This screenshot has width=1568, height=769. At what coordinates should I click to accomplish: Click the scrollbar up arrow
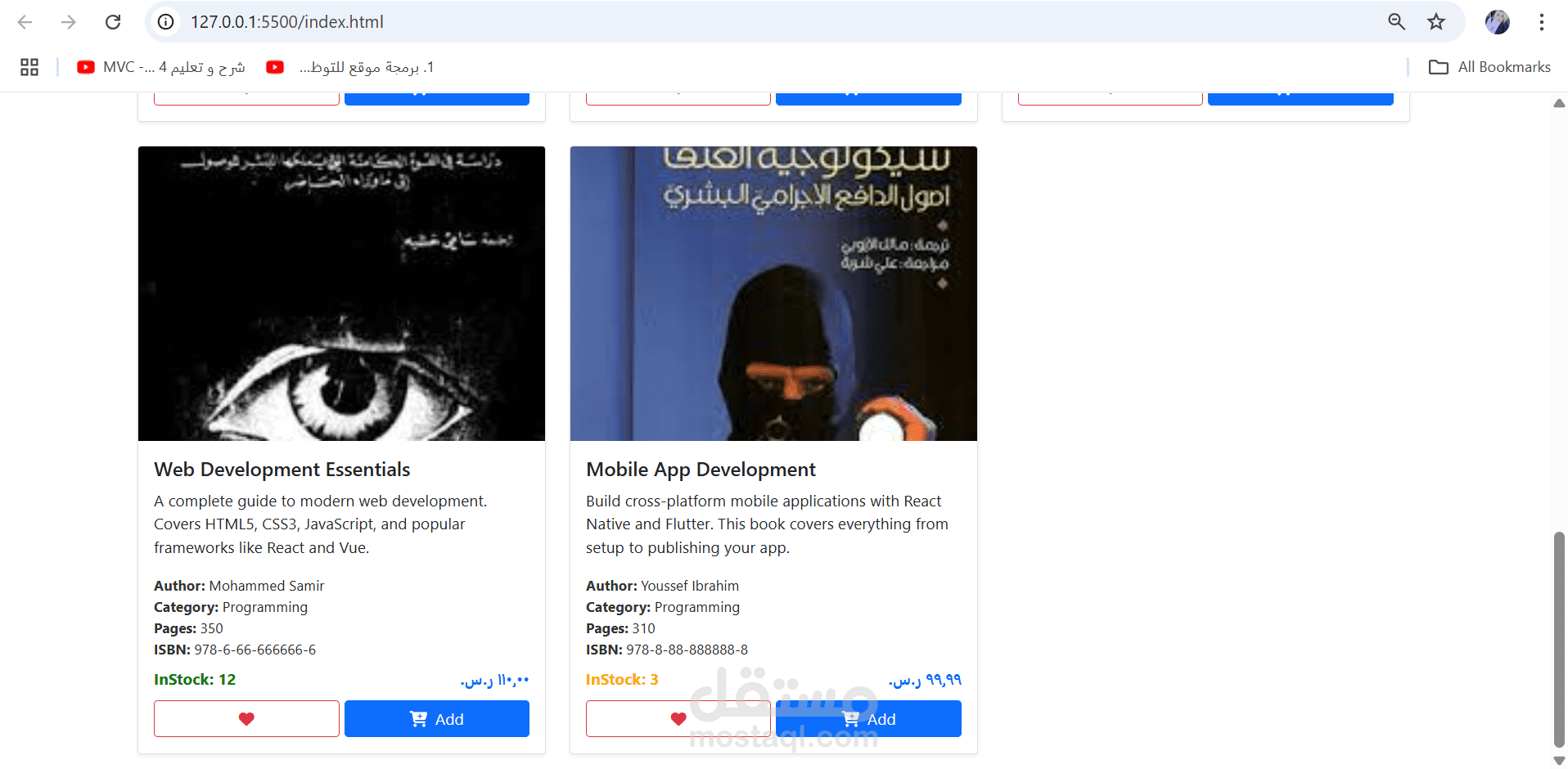click(1559, 103)
